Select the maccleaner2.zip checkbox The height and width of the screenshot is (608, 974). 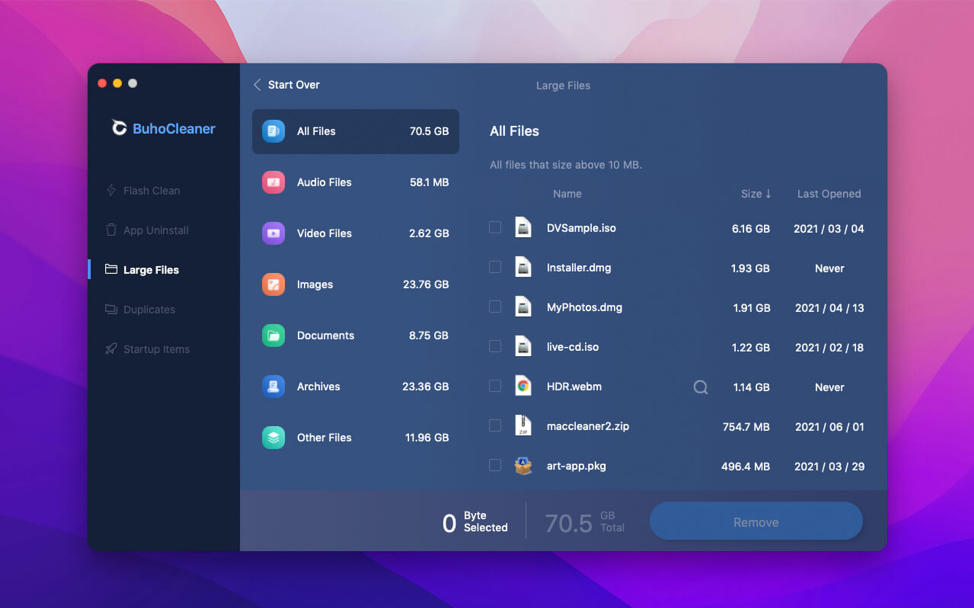[x=495, y=425]
